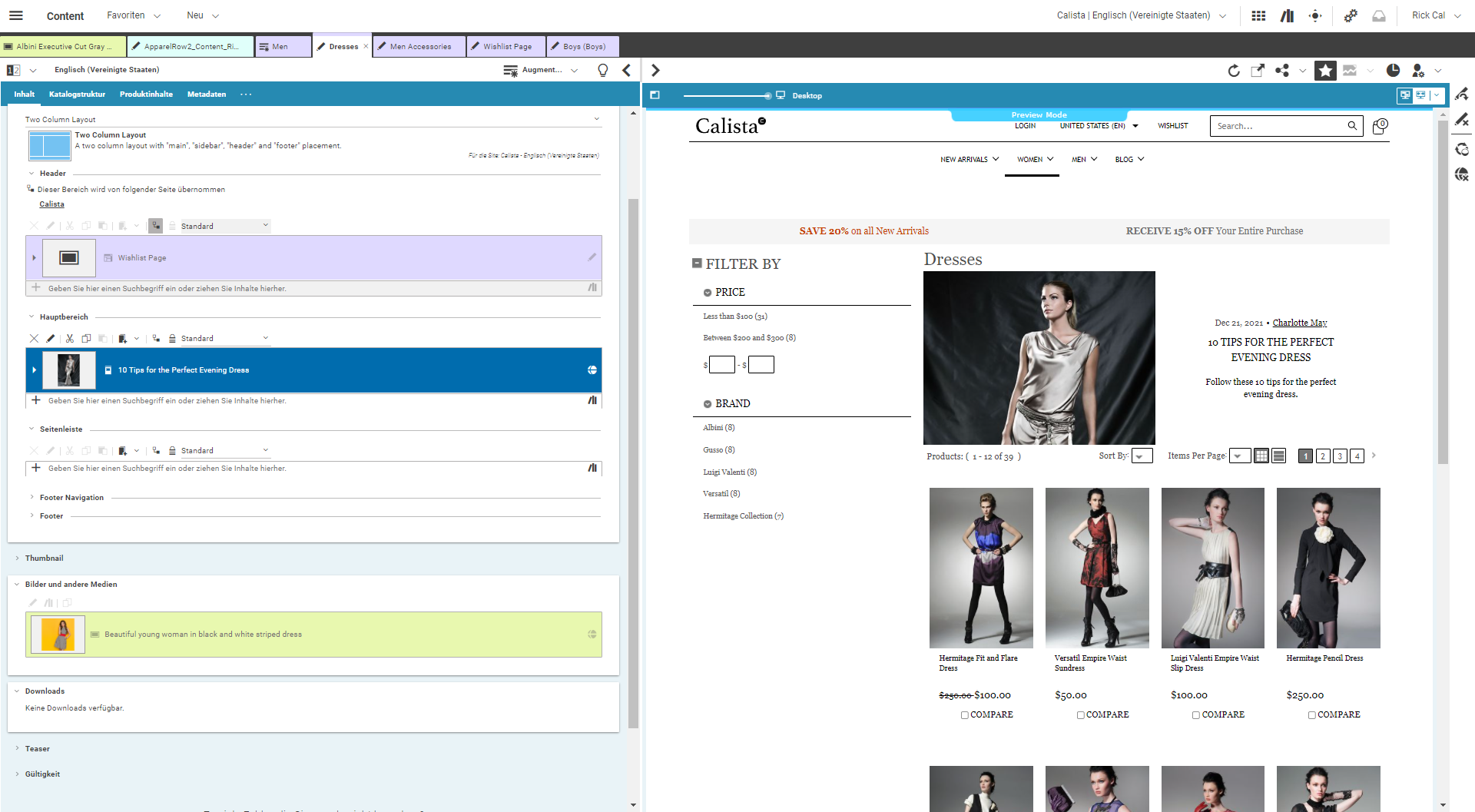
Task: Open the apps grid icon
Action: 1258,15
